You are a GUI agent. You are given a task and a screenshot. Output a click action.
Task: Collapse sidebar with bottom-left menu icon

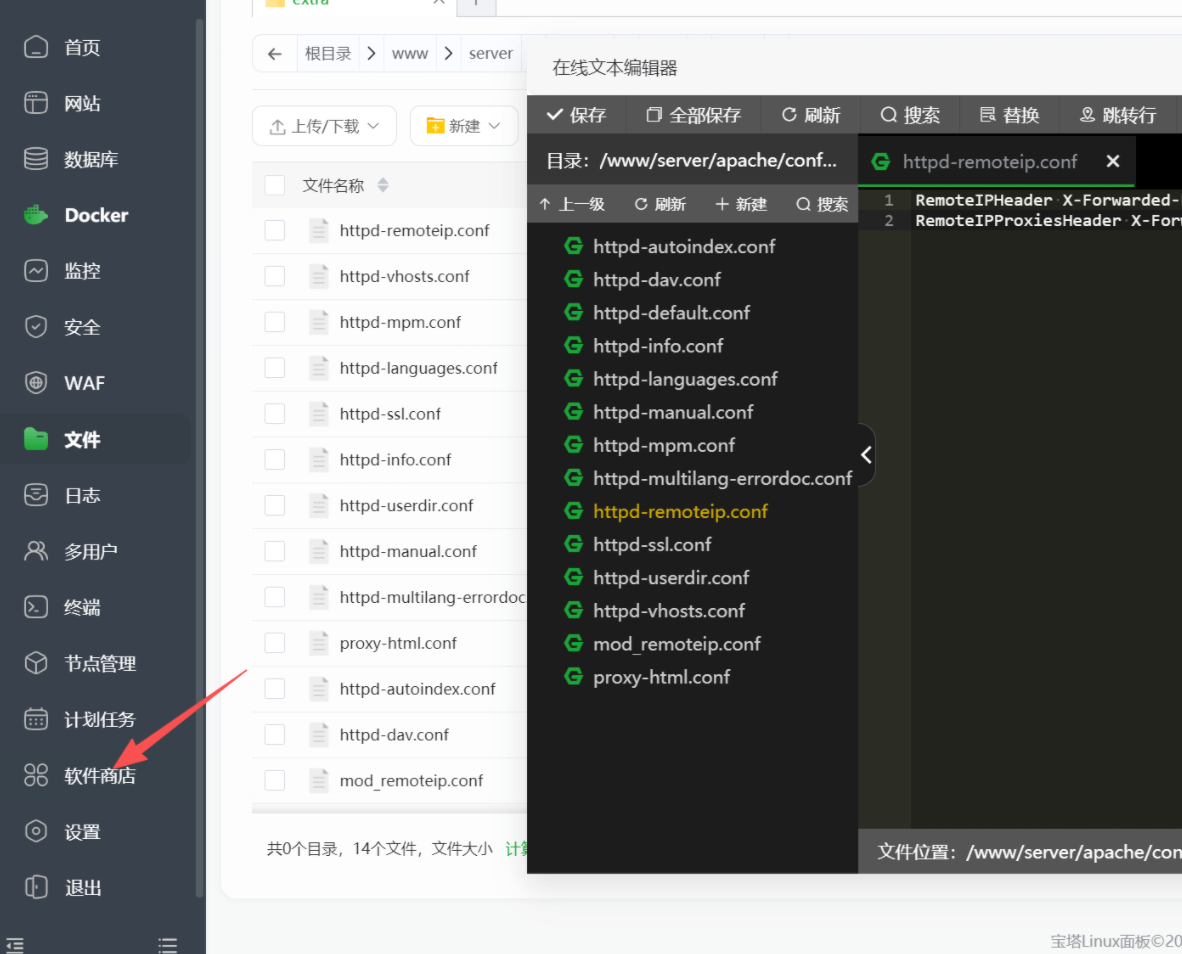[15, 945]
